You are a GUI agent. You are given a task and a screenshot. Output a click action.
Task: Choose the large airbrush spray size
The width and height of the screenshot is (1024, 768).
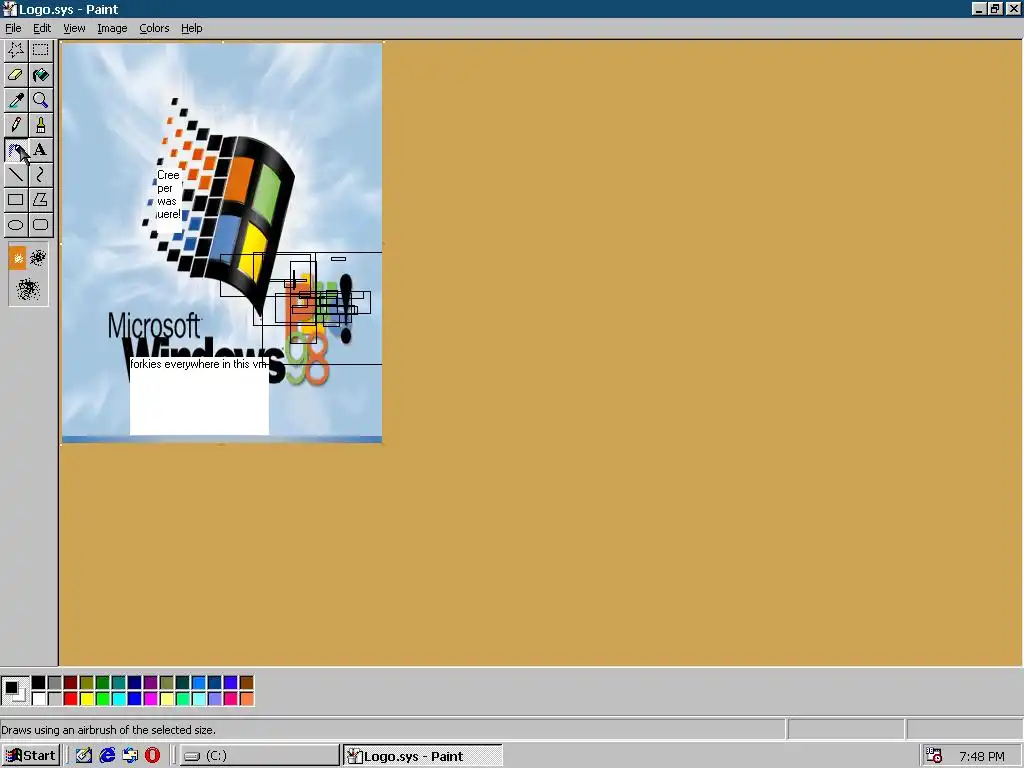click(28, 289)
